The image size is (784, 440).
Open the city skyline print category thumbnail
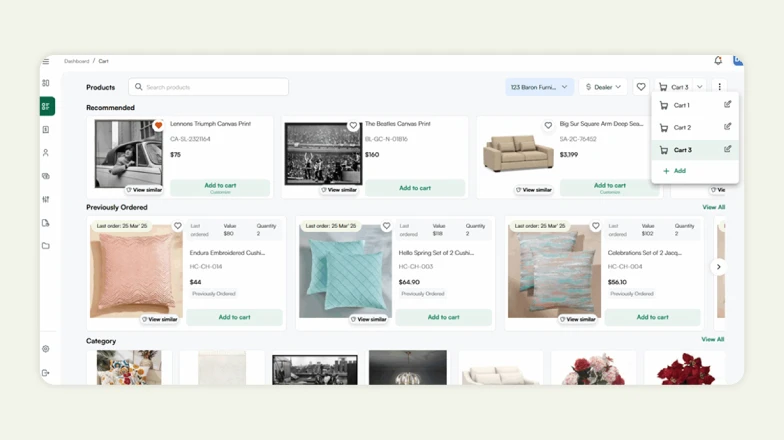pyautogui.click(x=314, y=370)
